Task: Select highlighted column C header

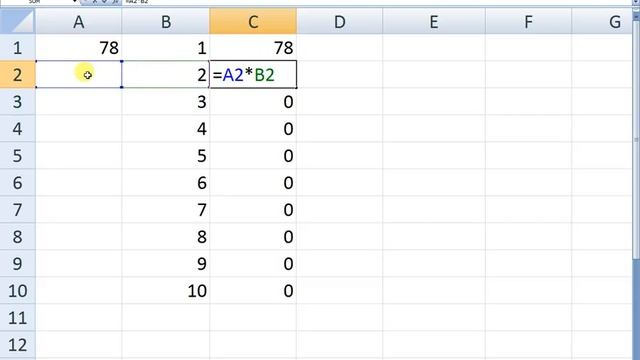Action: point(253,21)
